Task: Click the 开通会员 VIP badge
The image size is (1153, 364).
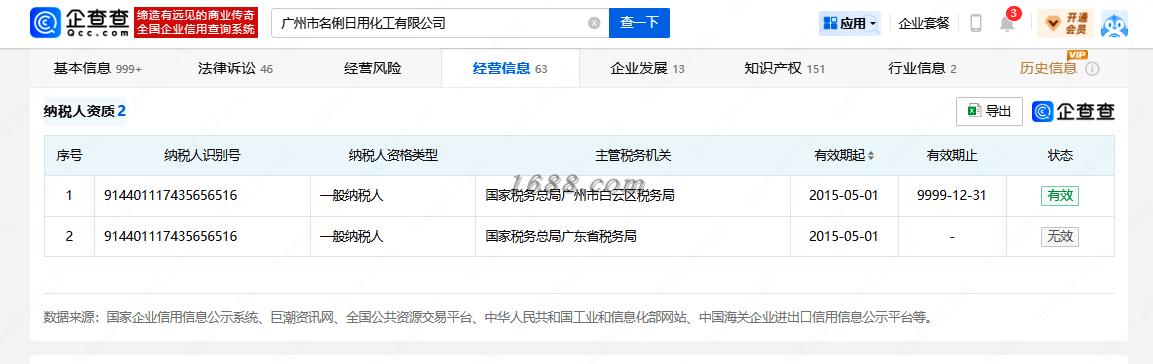Action: (1065, 24)
